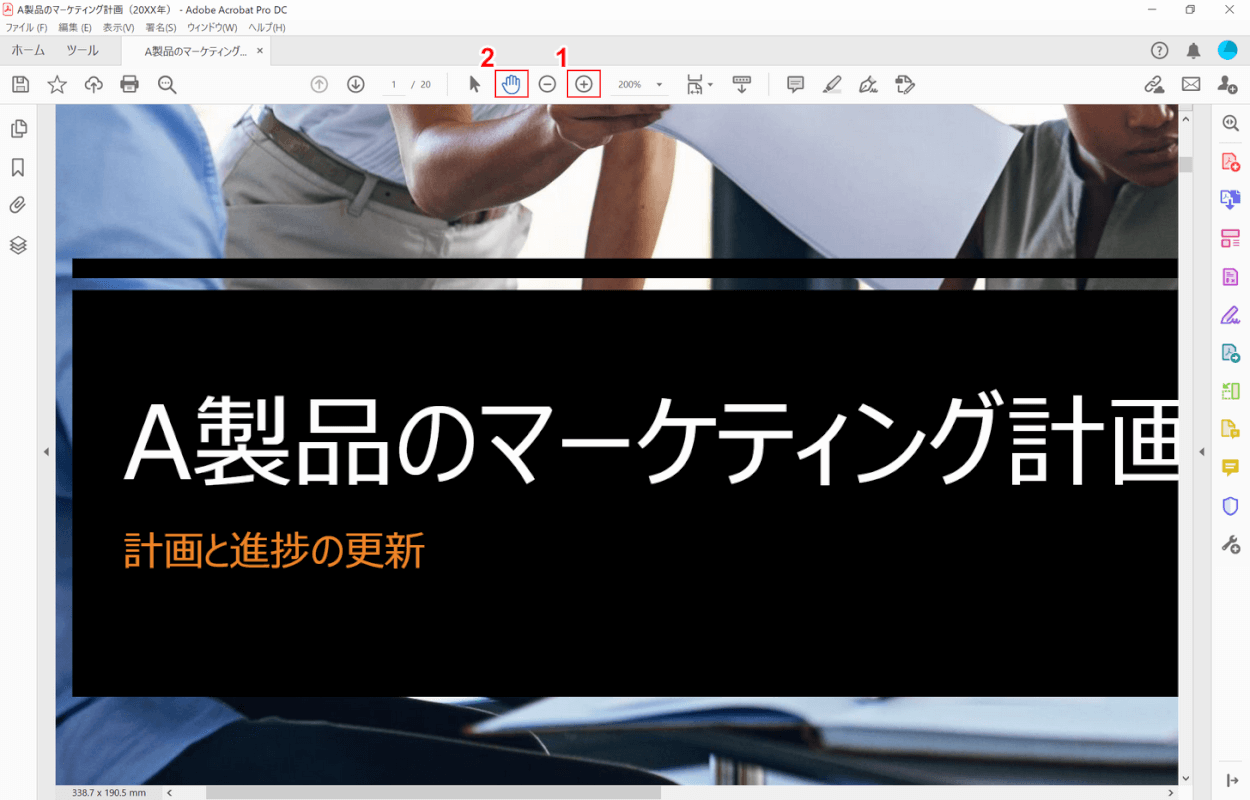Image resolution: width=1250 pixels, height=800 pixels.
Task: Click the Zoom Out minus button
Action: 547,85
